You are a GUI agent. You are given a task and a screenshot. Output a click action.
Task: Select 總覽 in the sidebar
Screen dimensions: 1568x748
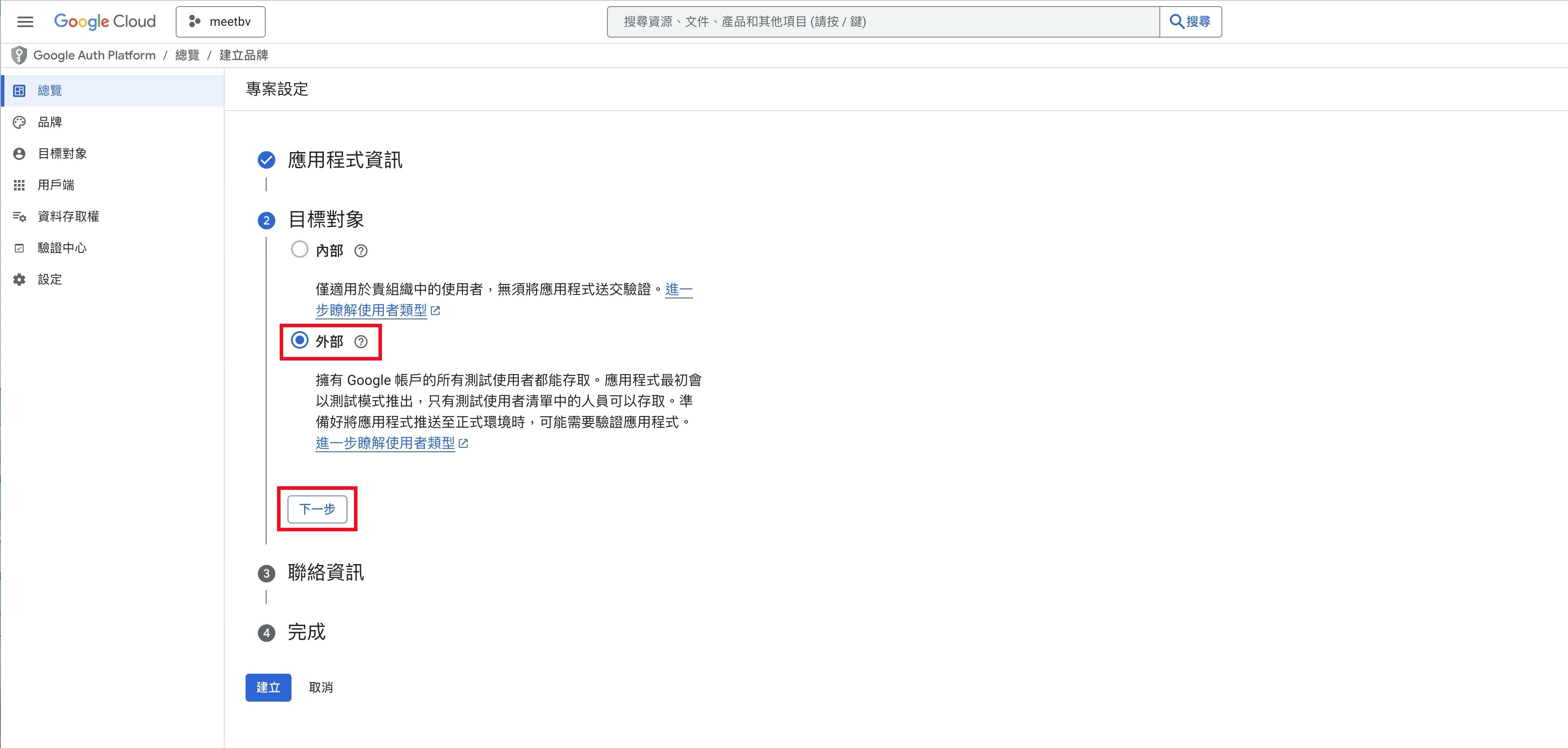(x=113, y=91)
